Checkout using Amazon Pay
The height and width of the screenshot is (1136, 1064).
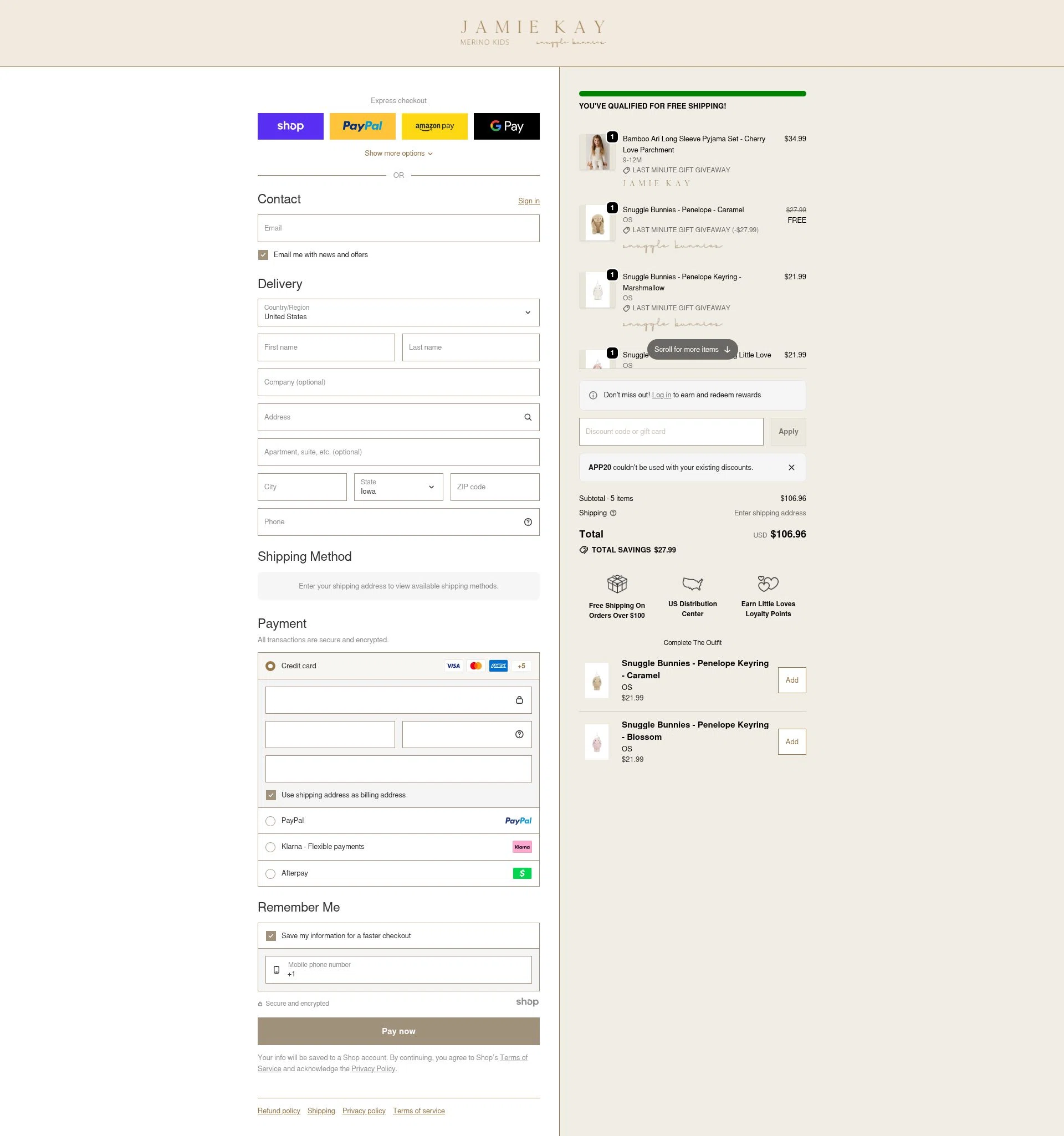[x=434, y=126]
